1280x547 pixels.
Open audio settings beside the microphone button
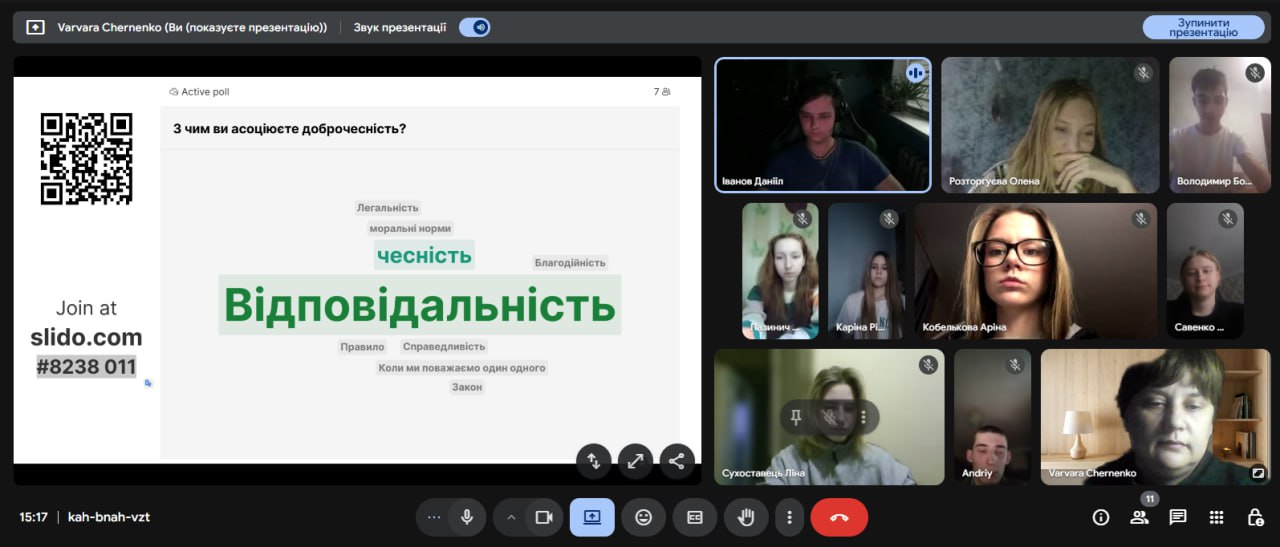tap(433, 517)
